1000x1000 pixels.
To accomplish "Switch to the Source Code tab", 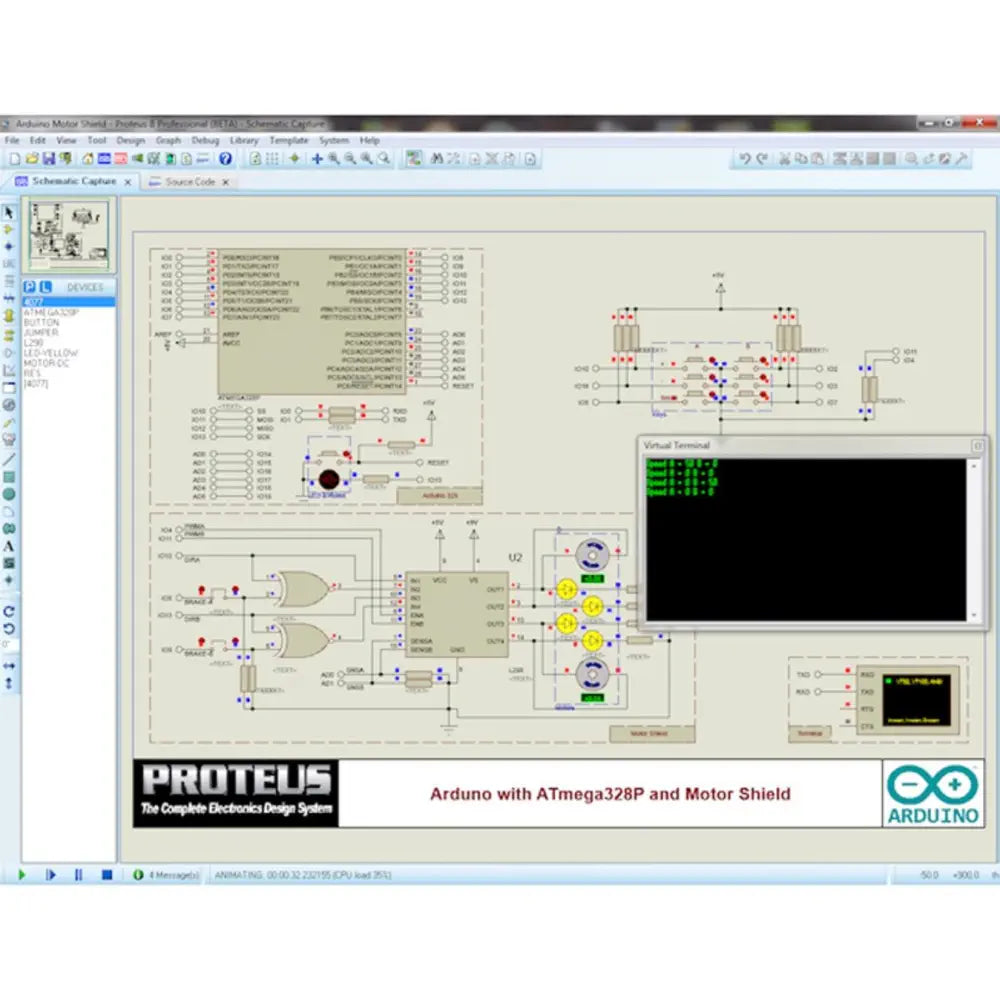I will tap(190, 182).
